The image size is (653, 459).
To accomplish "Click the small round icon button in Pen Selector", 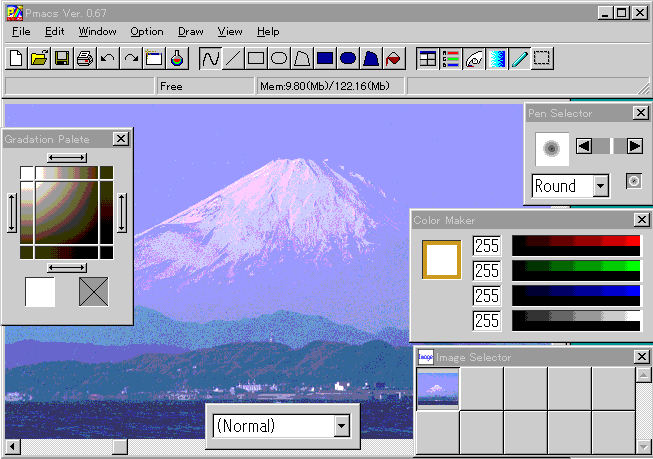I will pyautogui.click(x=633, y=182).
